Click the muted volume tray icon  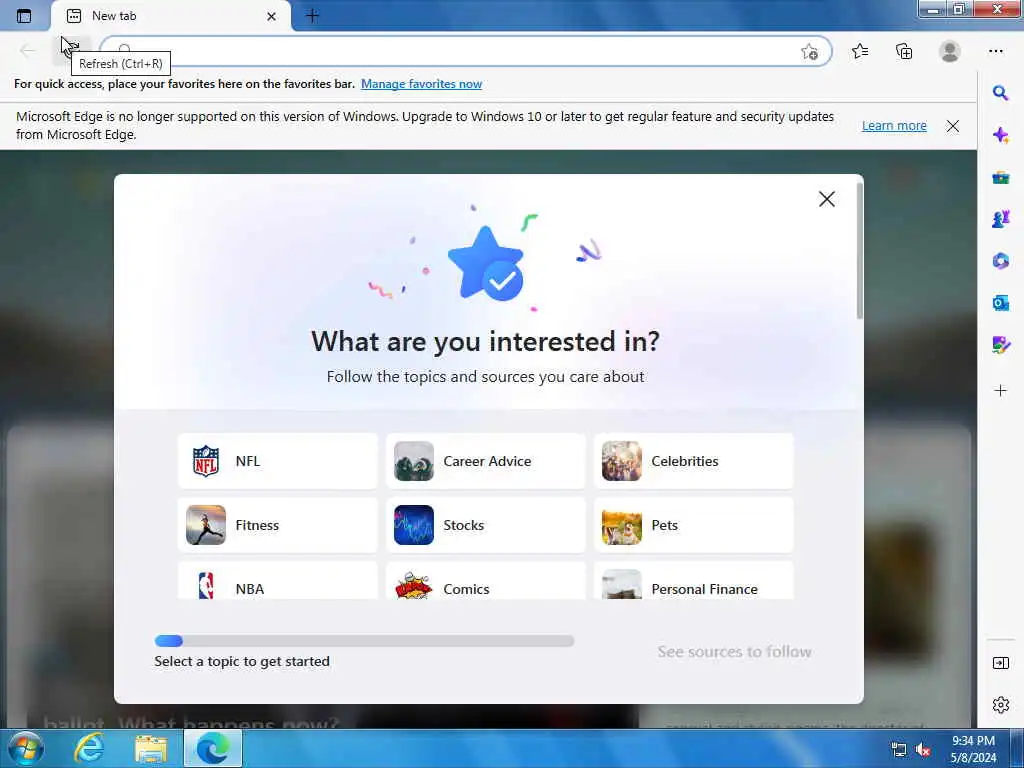[923, 750]
